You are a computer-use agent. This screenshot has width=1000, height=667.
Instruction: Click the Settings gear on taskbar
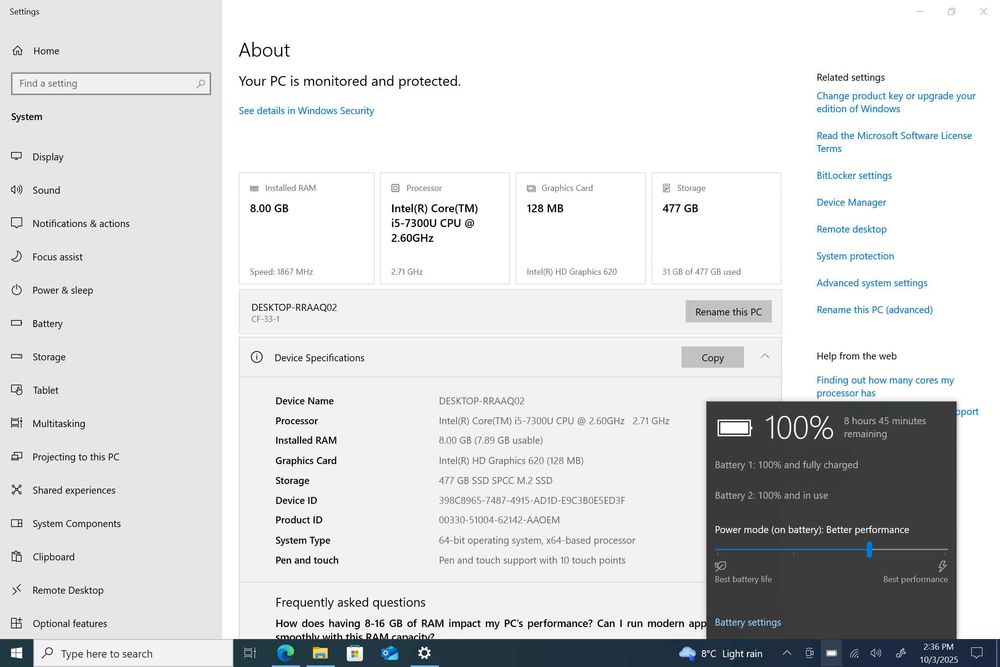tap(424, 653)
